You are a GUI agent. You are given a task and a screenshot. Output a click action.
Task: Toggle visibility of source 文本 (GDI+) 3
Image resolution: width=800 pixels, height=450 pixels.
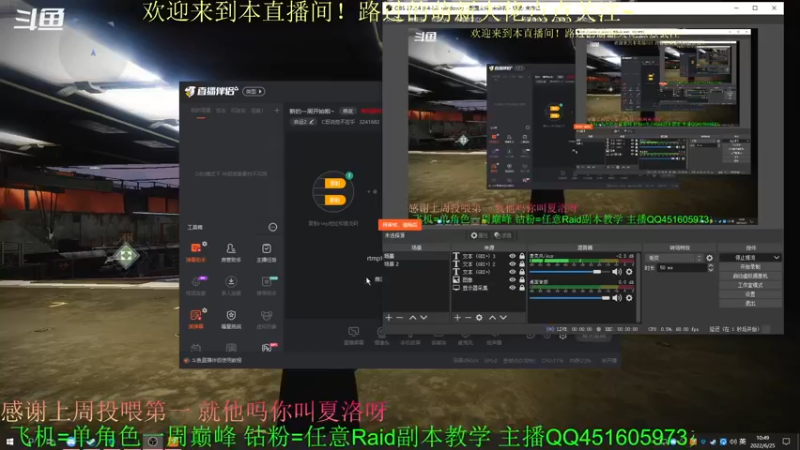pos(512,256)
